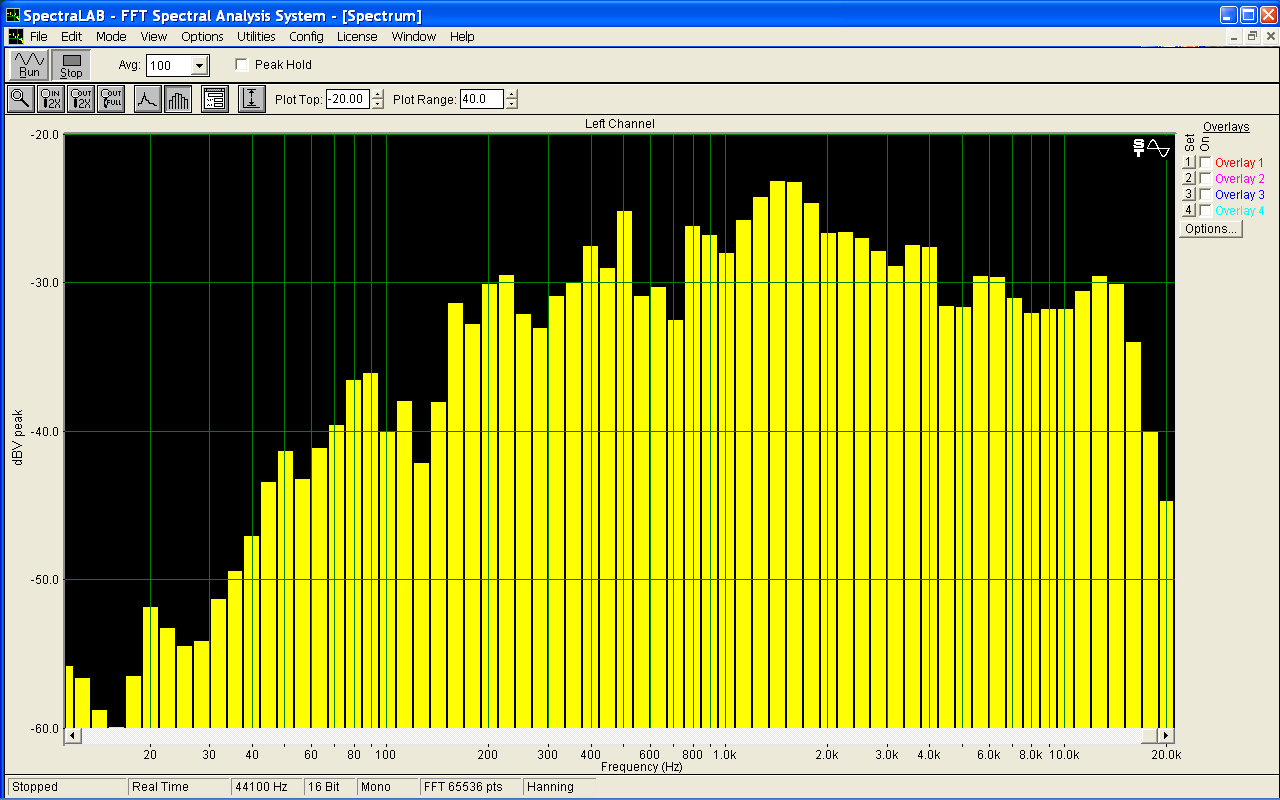This screenshot has height=800, width=1280.
Task: Open the File menu
Action: point(38,36)
